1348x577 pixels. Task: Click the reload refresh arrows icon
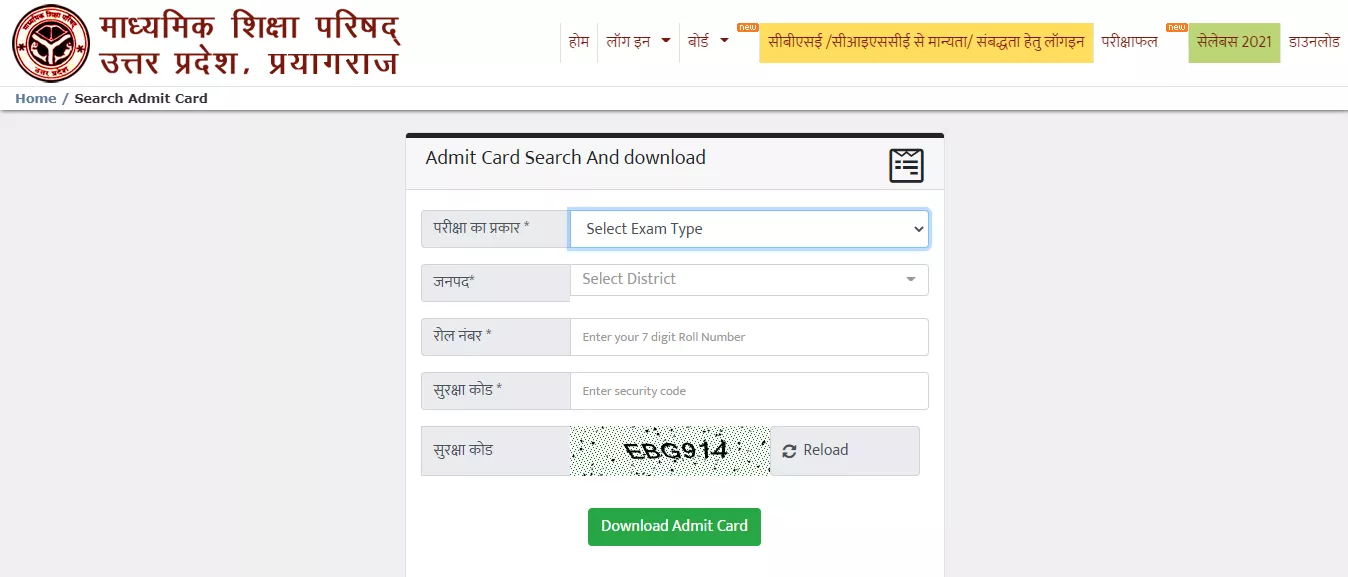click(789, 451)
